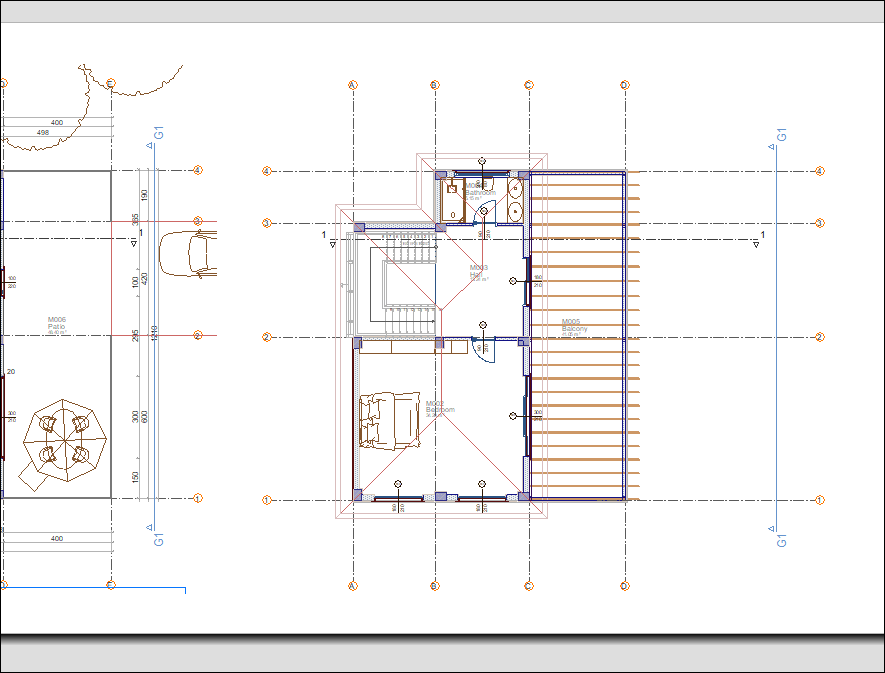885x673 pixels.
Task: Click the 400 dimension below the patio
Action: click(x=57, y=539)
